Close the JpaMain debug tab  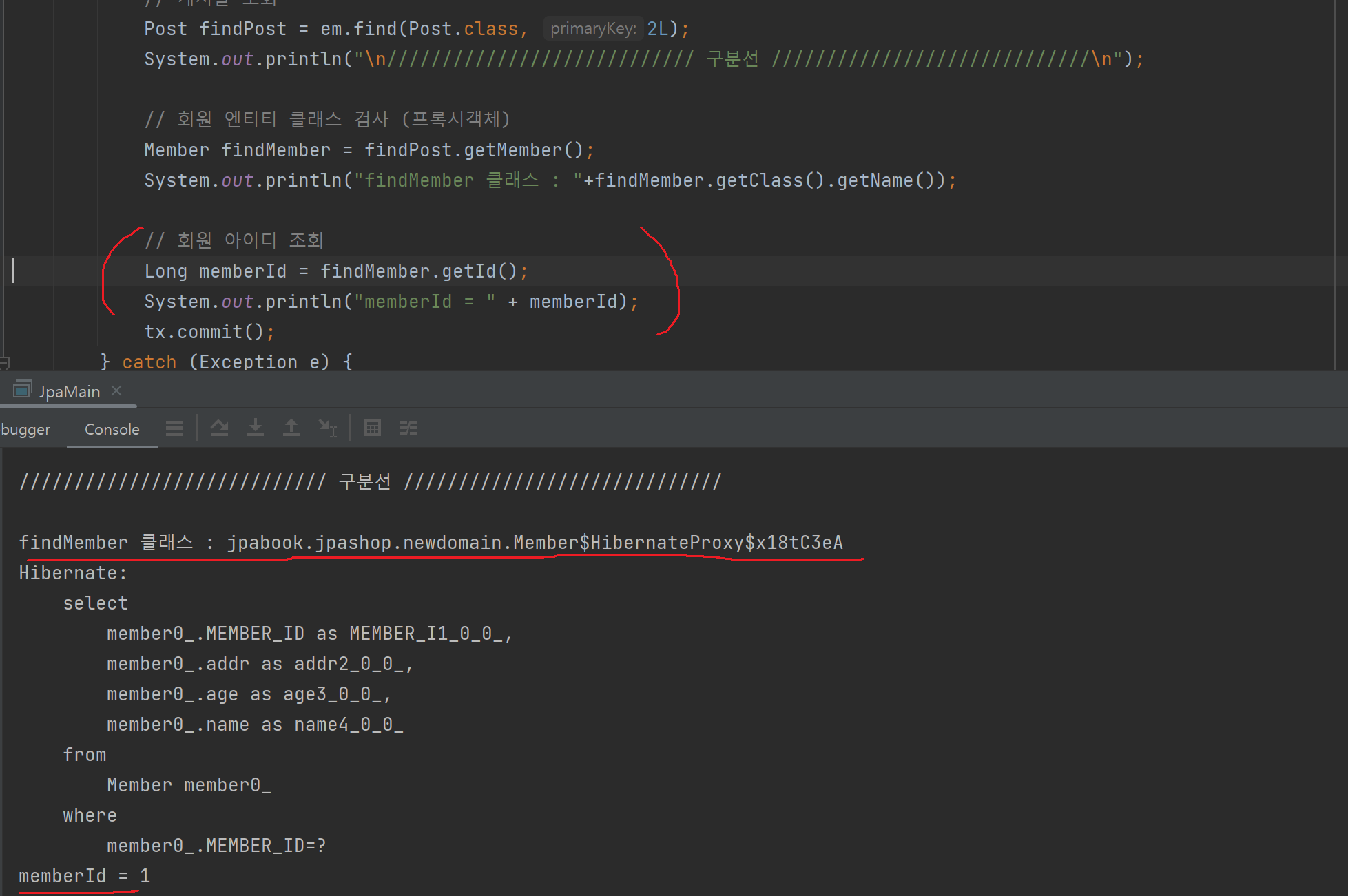tap(116, 390)
